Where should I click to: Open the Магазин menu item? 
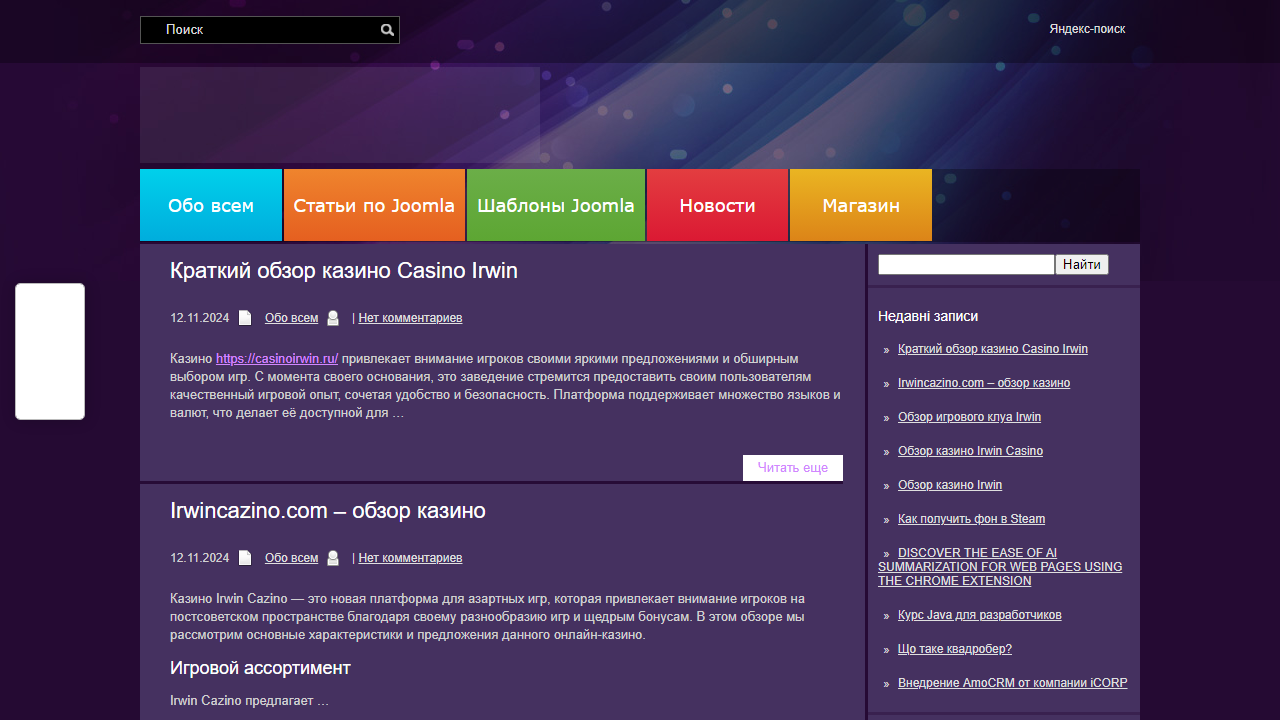[860, 205]
